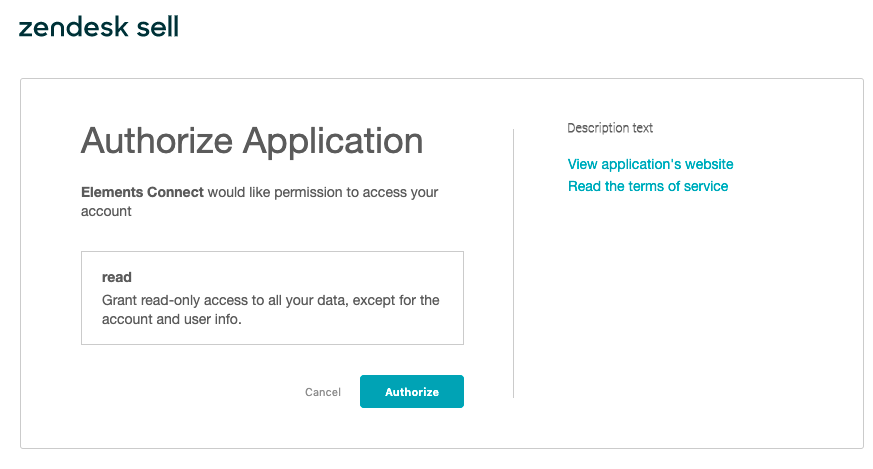
Task: Click the vertical divider between panel columns
Action: pyautogui.click(x=513, y=262)
